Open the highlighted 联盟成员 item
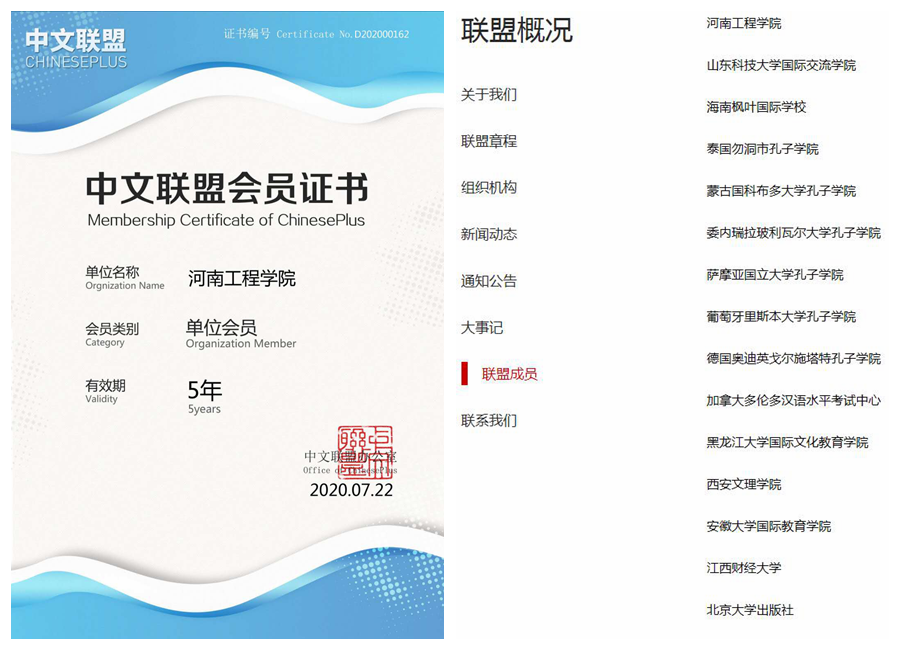The image size is (900, 650). [x=509, y=374]
